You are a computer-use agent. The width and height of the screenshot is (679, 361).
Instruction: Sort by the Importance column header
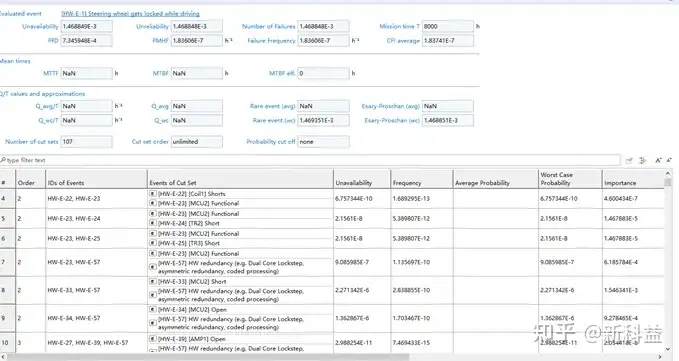click(633, 179)
